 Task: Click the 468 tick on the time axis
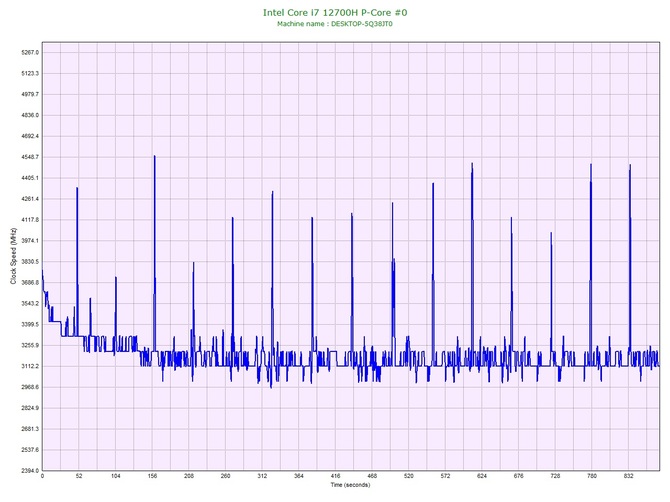tap(372, 476)
